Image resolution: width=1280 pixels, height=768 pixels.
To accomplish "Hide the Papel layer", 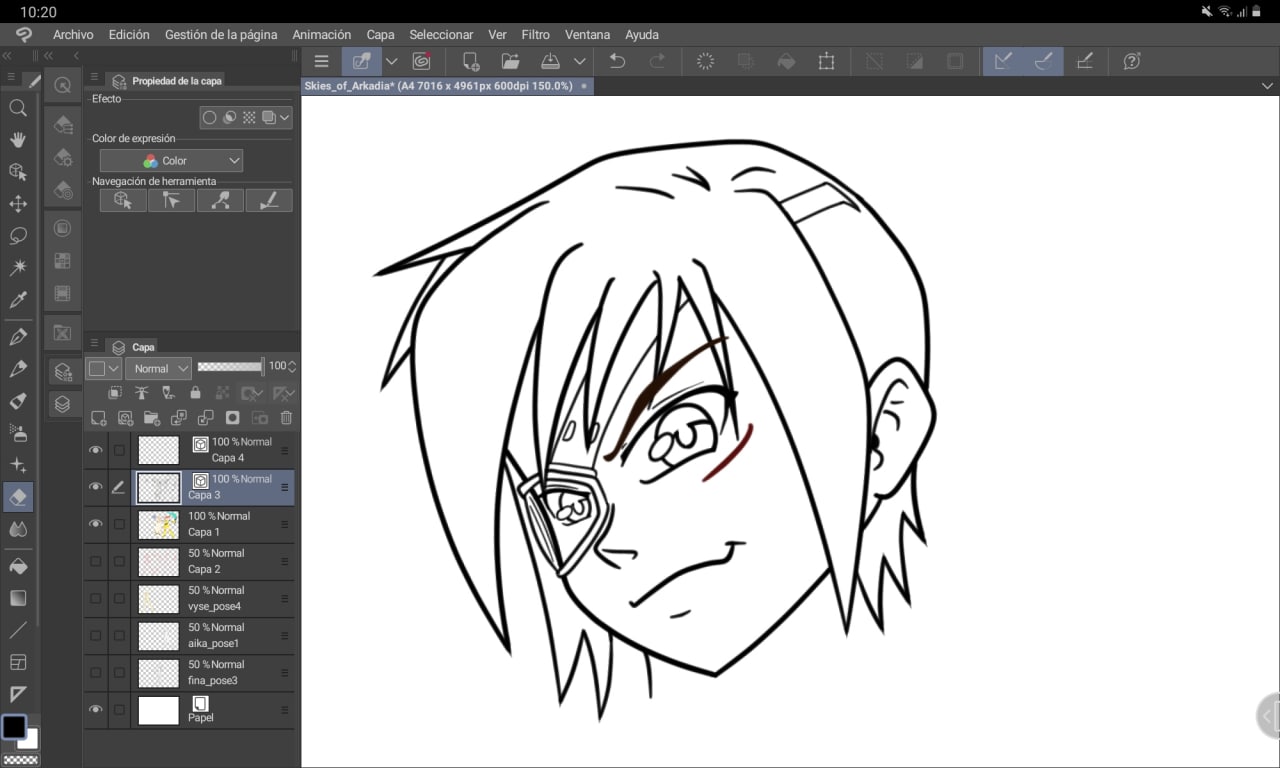I will pyautogui.click(x=95, y=710).
